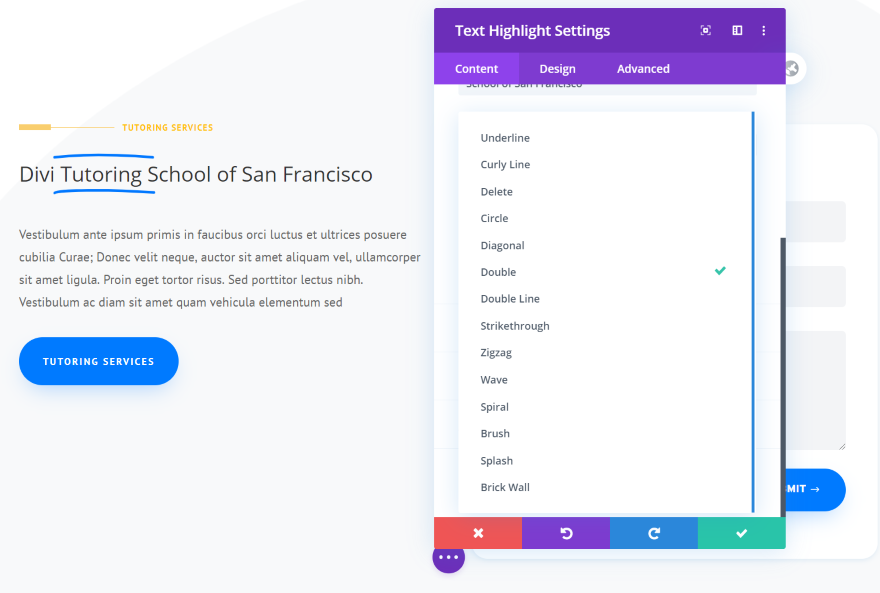Select the Content tab
This screenshot has height=593, width=880.
pos(476,69)
